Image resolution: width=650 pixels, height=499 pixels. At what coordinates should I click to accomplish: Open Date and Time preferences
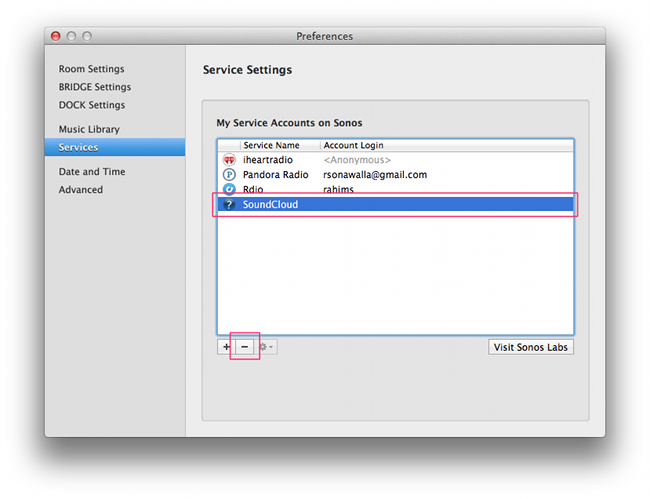pyautogui.click(x=92, y=172)
